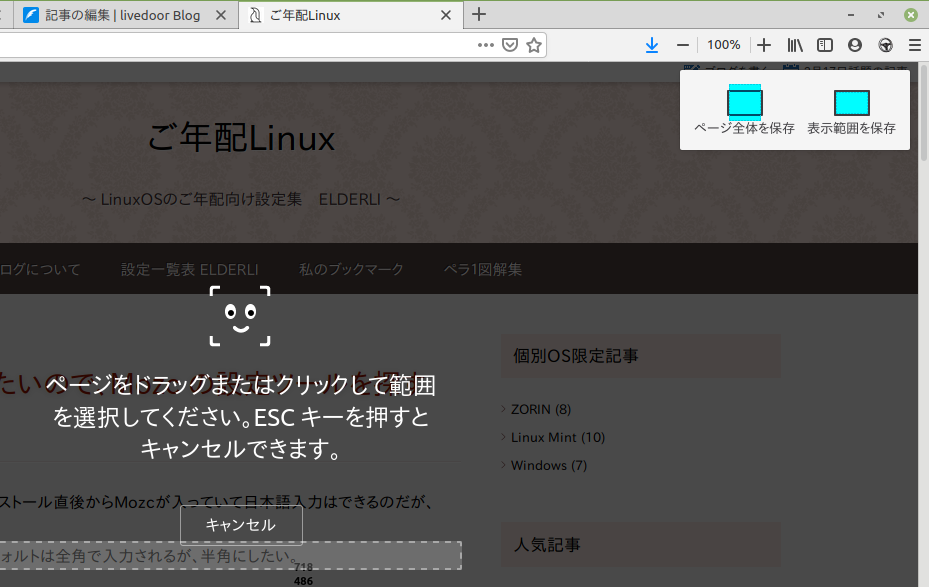929x587 pixels.
Task: Reset zoom level at 100%
Action: pos(723,45)
